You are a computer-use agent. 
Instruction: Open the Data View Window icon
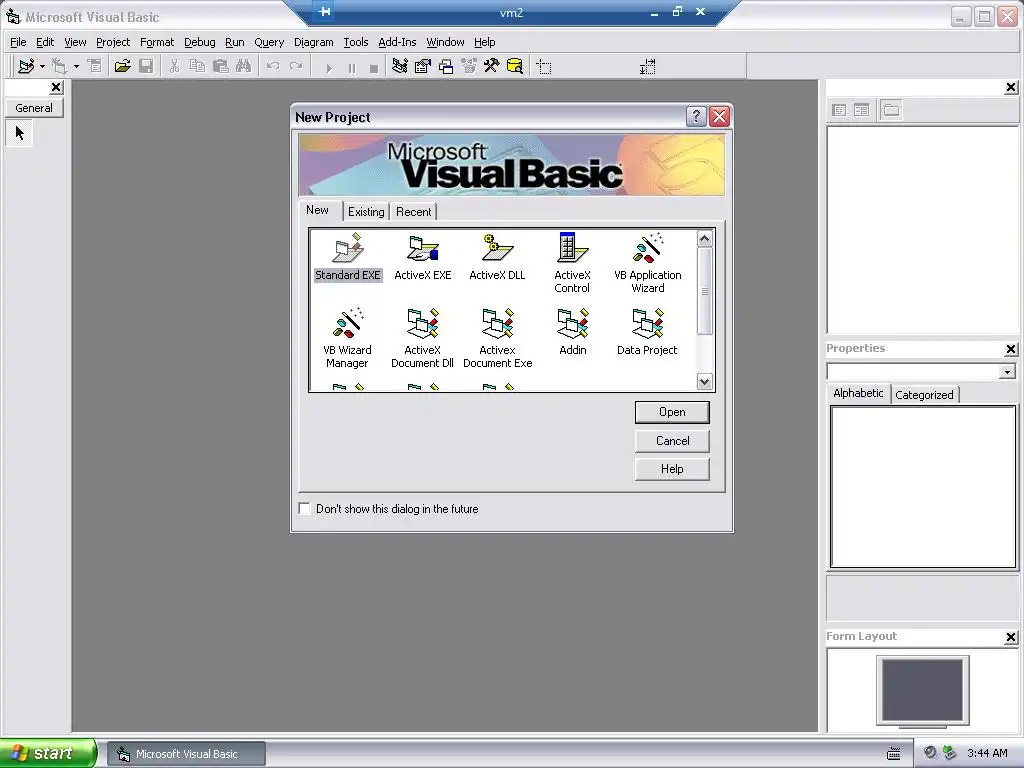pos(515,66)
